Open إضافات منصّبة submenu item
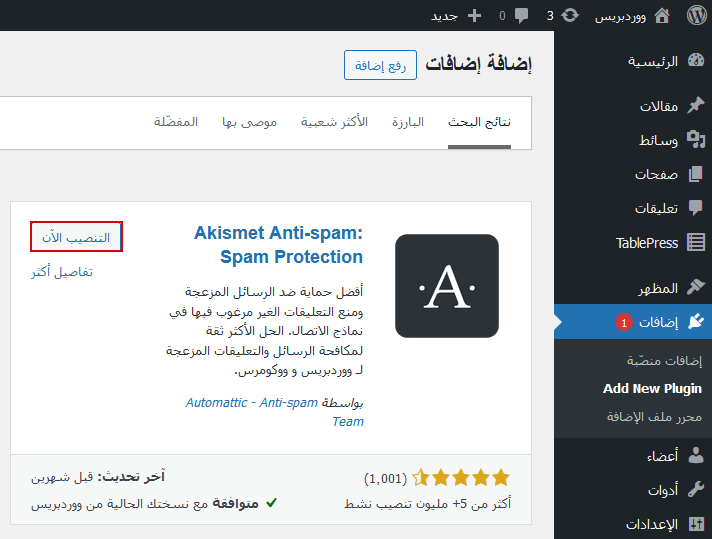Image resolution: width=712 pixels, height=539 pixels. [664, 361]
